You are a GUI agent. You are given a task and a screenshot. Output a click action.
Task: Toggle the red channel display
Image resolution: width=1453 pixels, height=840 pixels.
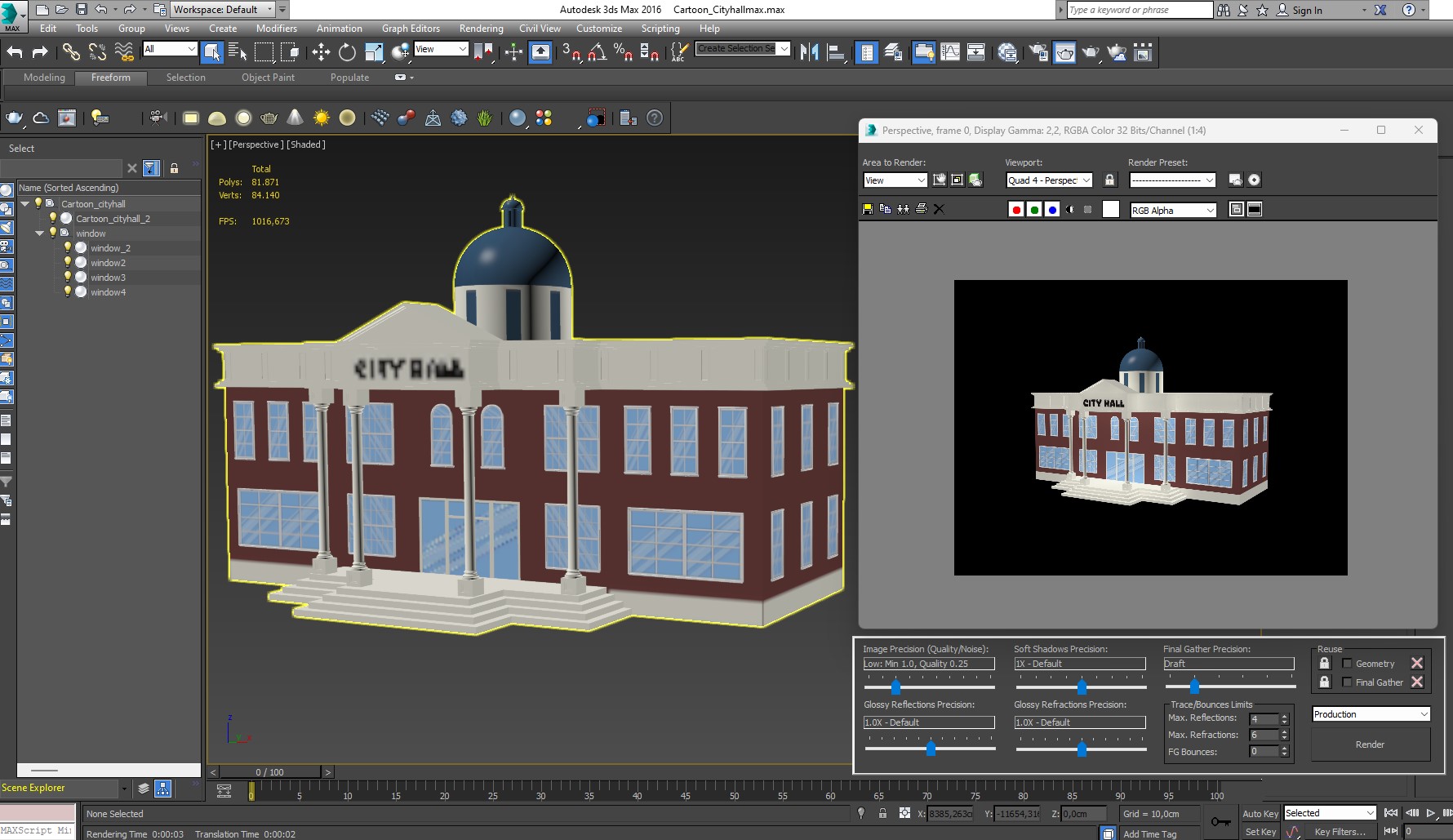tap(1016, 210)
